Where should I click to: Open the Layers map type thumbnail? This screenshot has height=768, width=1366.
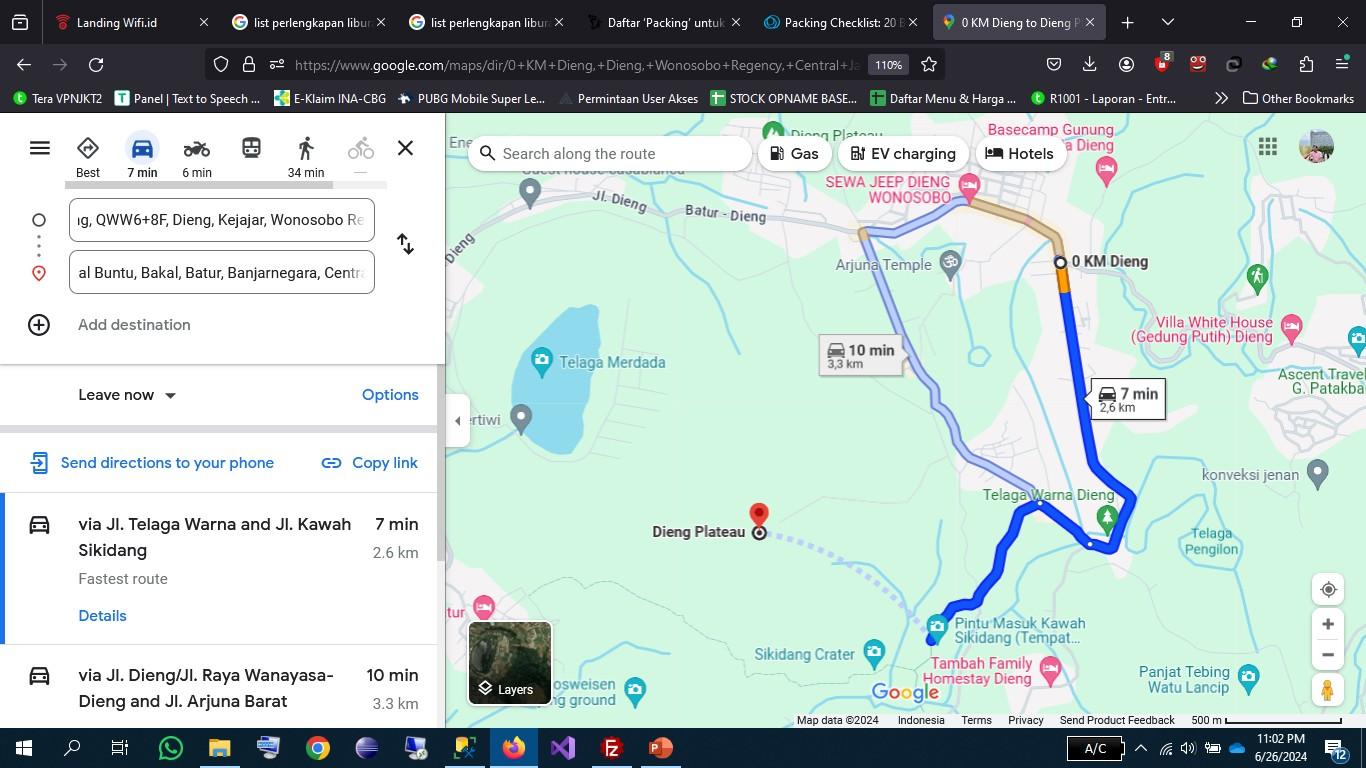pos(510,663)
